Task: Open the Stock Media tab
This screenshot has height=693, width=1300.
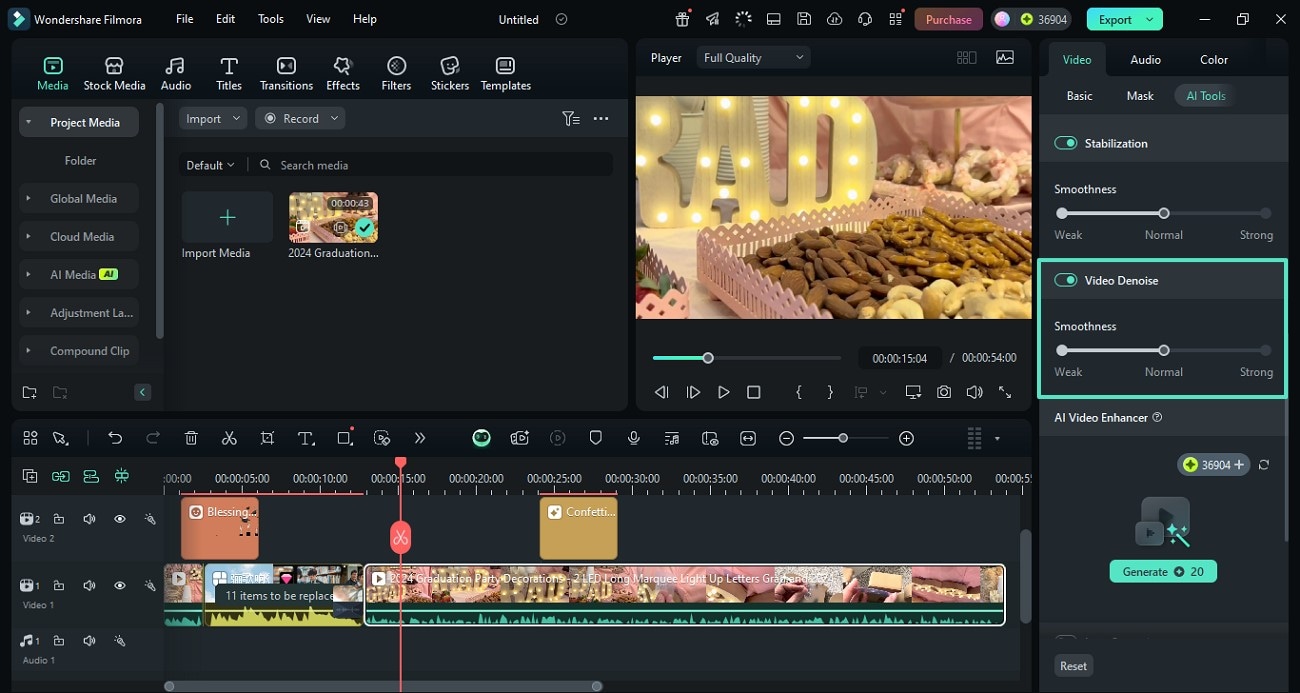Action: (114, 73)
